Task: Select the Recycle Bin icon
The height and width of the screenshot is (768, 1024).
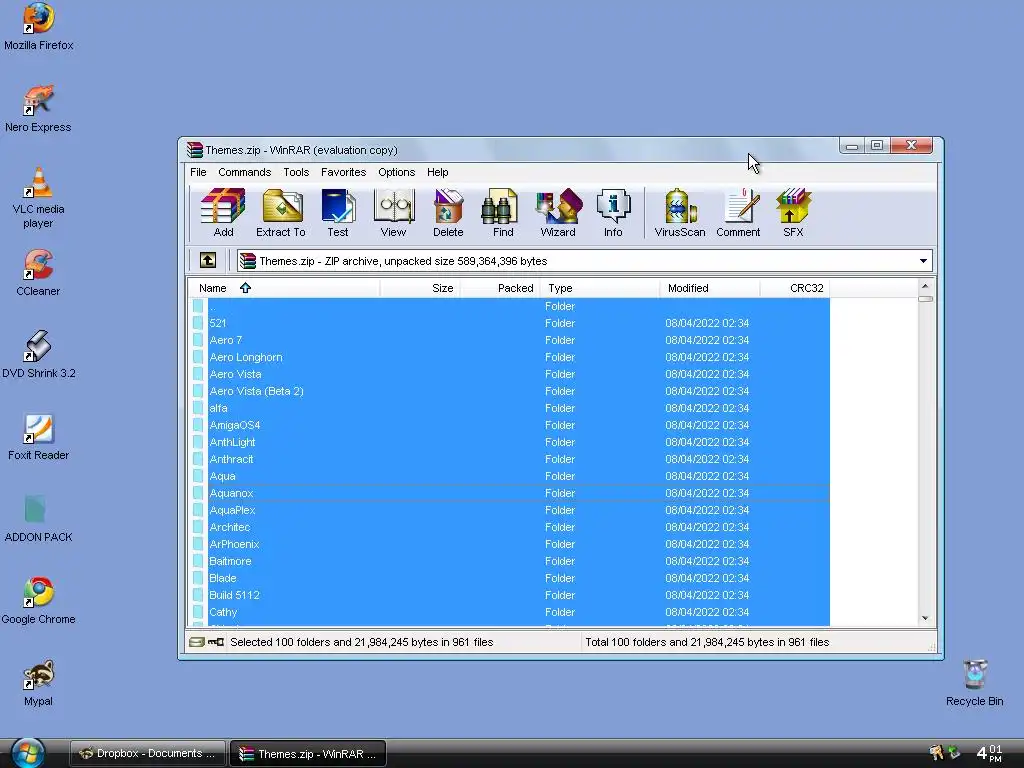Action: point(974,683)
